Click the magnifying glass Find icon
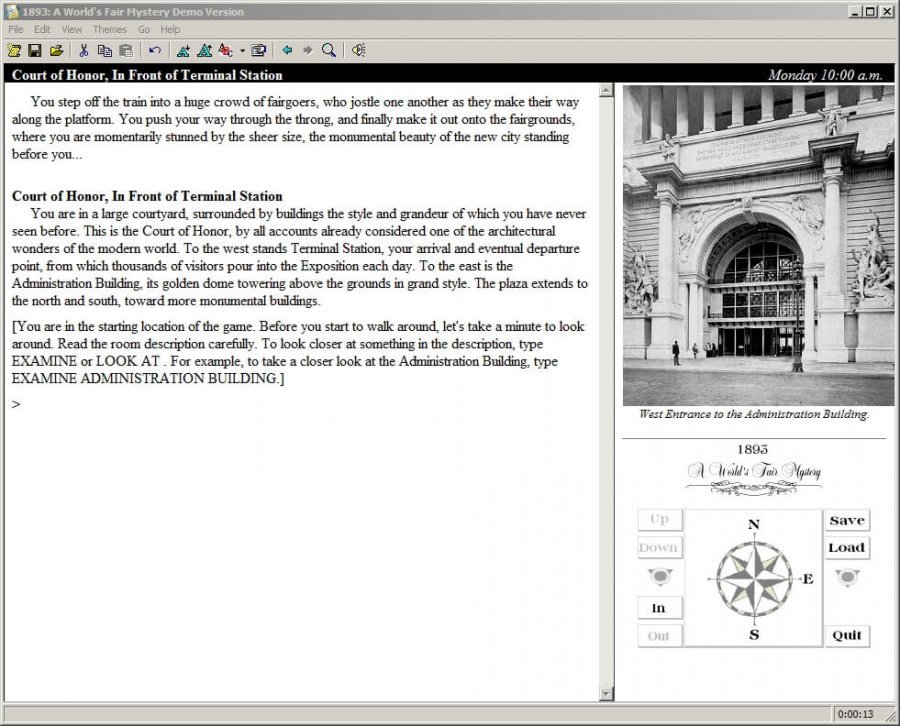 (329, 51)
